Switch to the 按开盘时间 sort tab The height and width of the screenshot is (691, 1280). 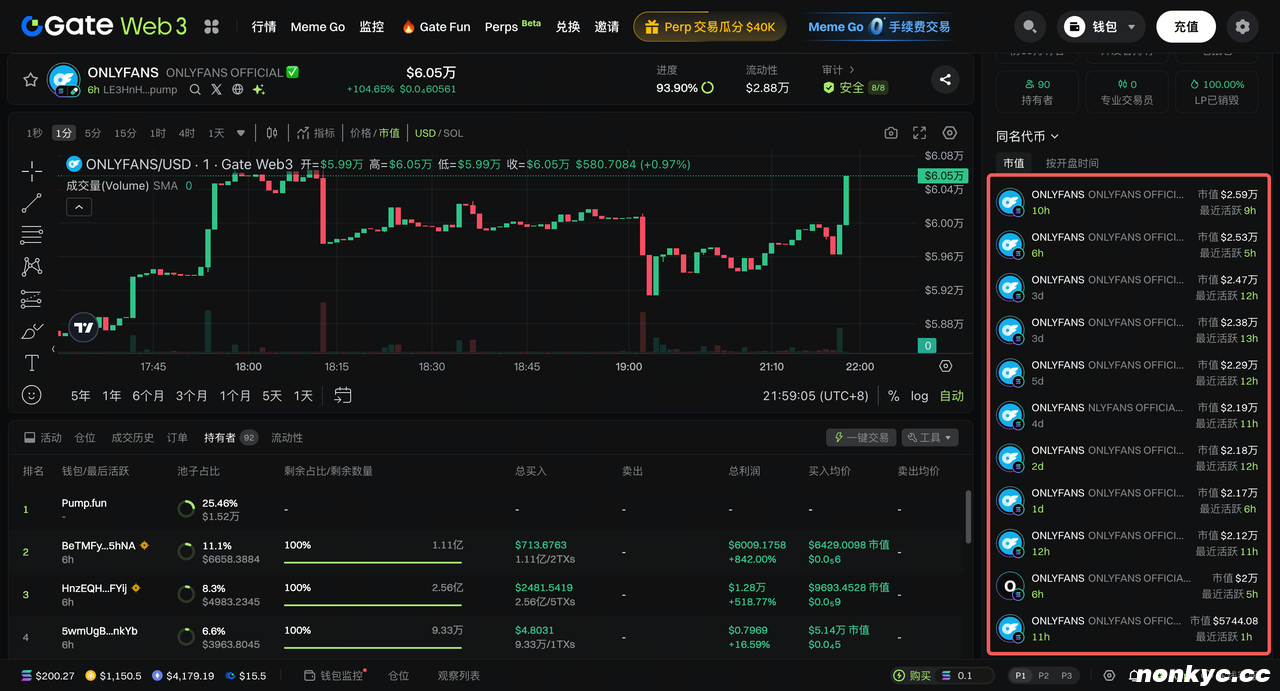[x=1072, y=163]
